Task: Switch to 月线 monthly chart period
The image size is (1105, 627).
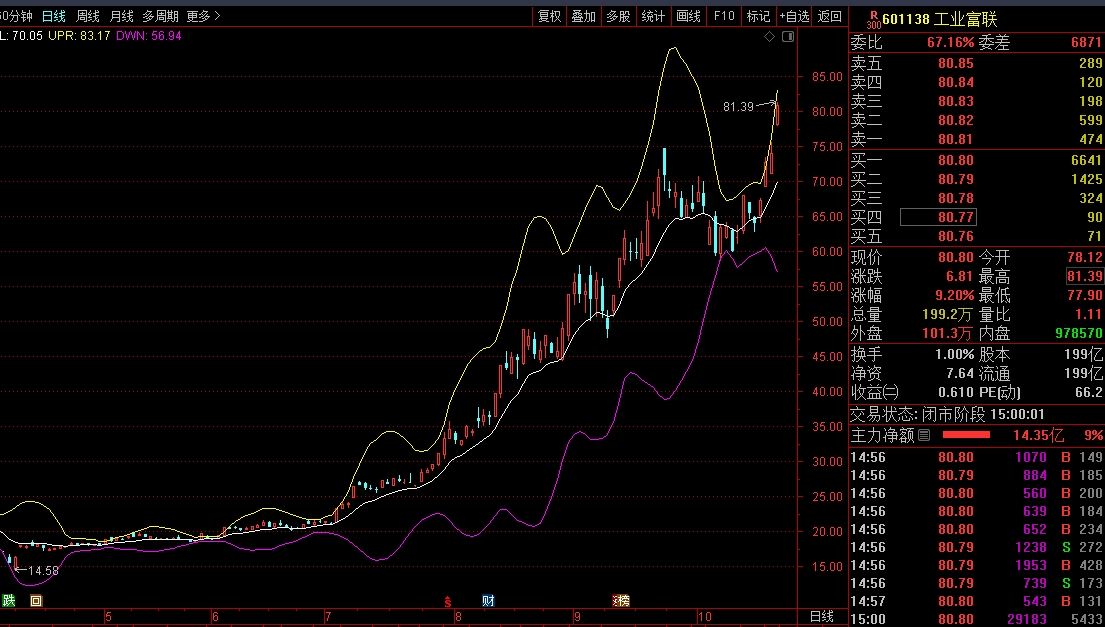Action: point(121,15)
